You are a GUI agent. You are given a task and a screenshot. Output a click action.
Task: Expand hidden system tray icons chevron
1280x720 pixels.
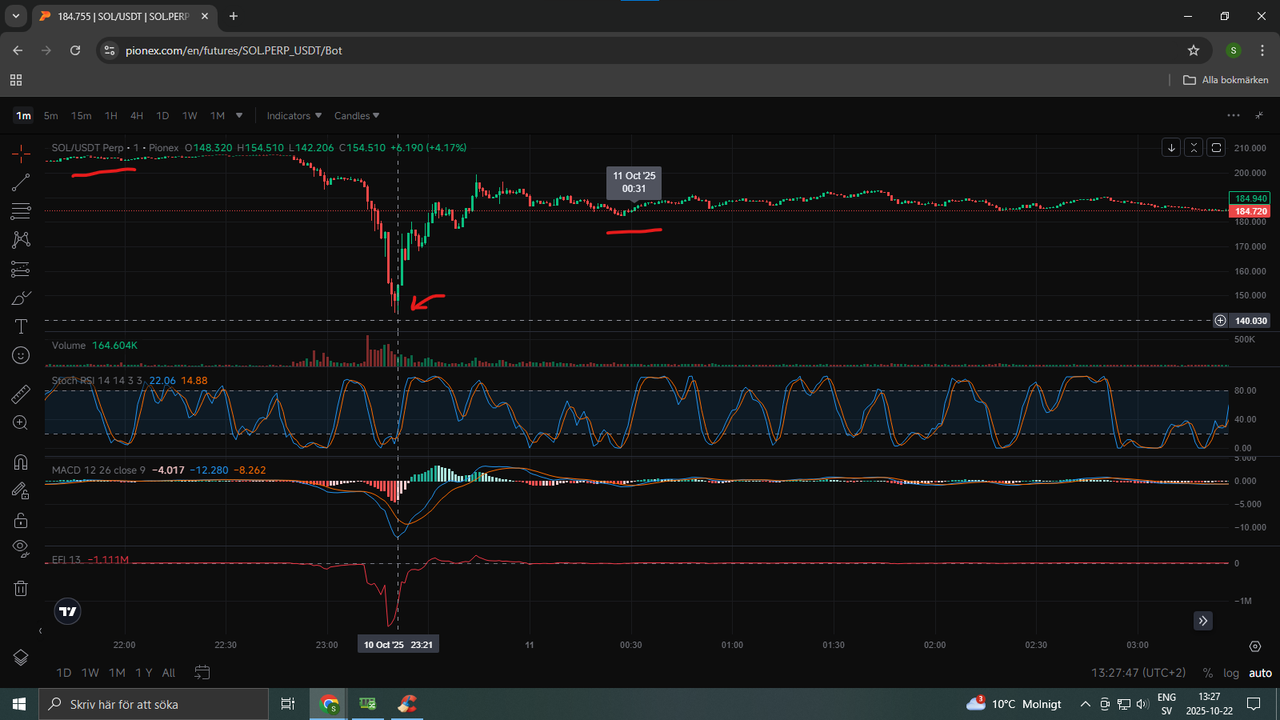pos(1086,704)
